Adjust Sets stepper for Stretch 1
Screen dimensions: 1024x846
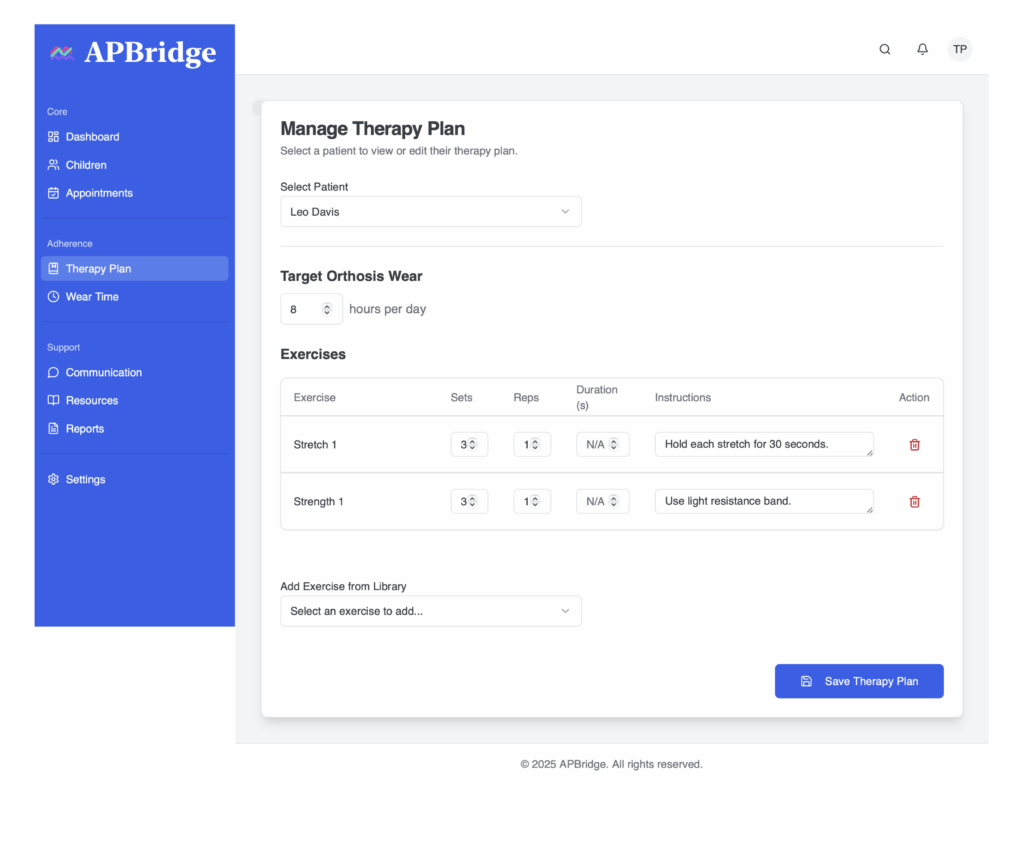(472, 444)
